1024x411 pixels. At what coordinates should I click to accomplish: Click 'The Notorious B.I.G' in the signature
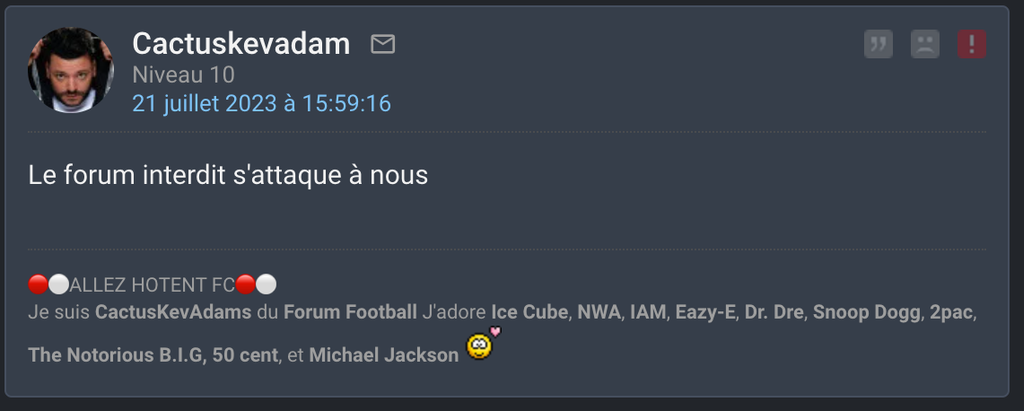[x=116, y=355]
